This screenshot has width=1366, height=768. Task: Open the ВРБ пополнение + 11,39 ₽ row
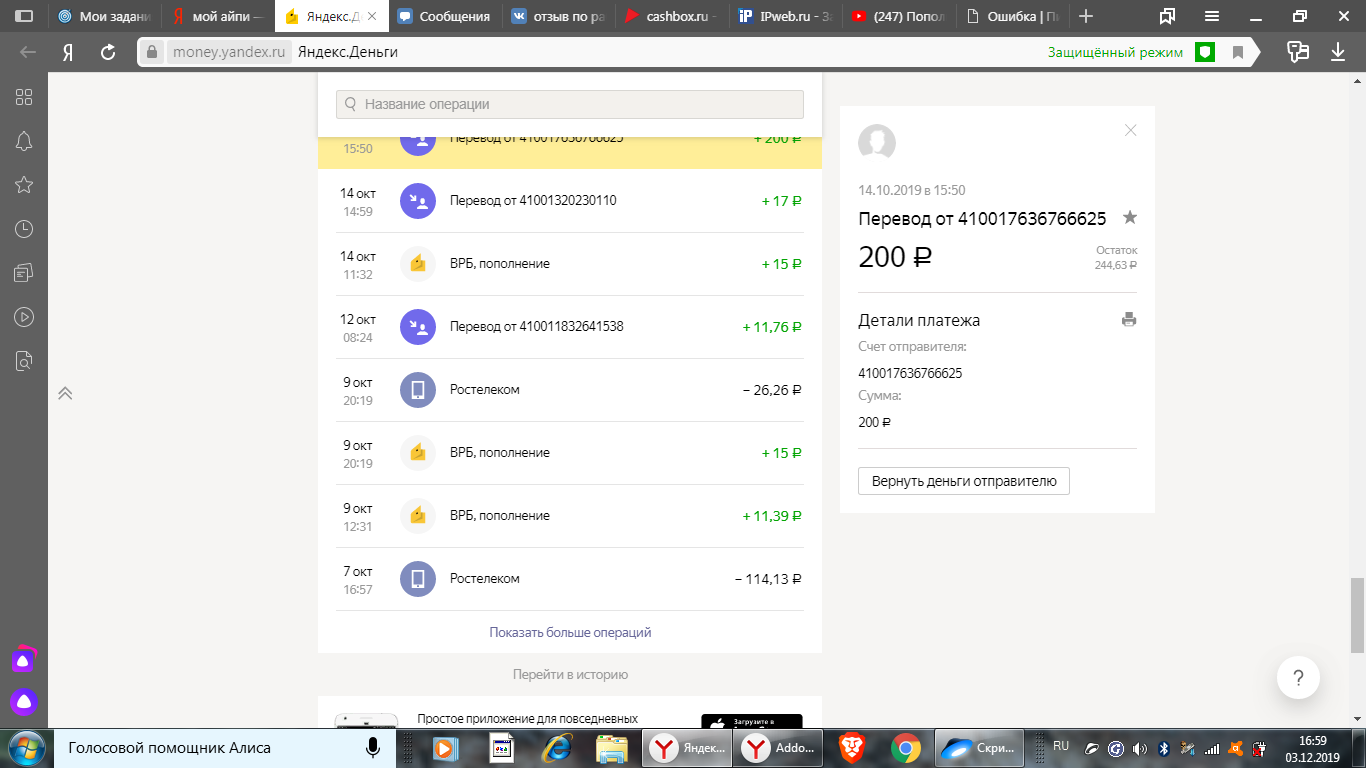coord(570,516)
